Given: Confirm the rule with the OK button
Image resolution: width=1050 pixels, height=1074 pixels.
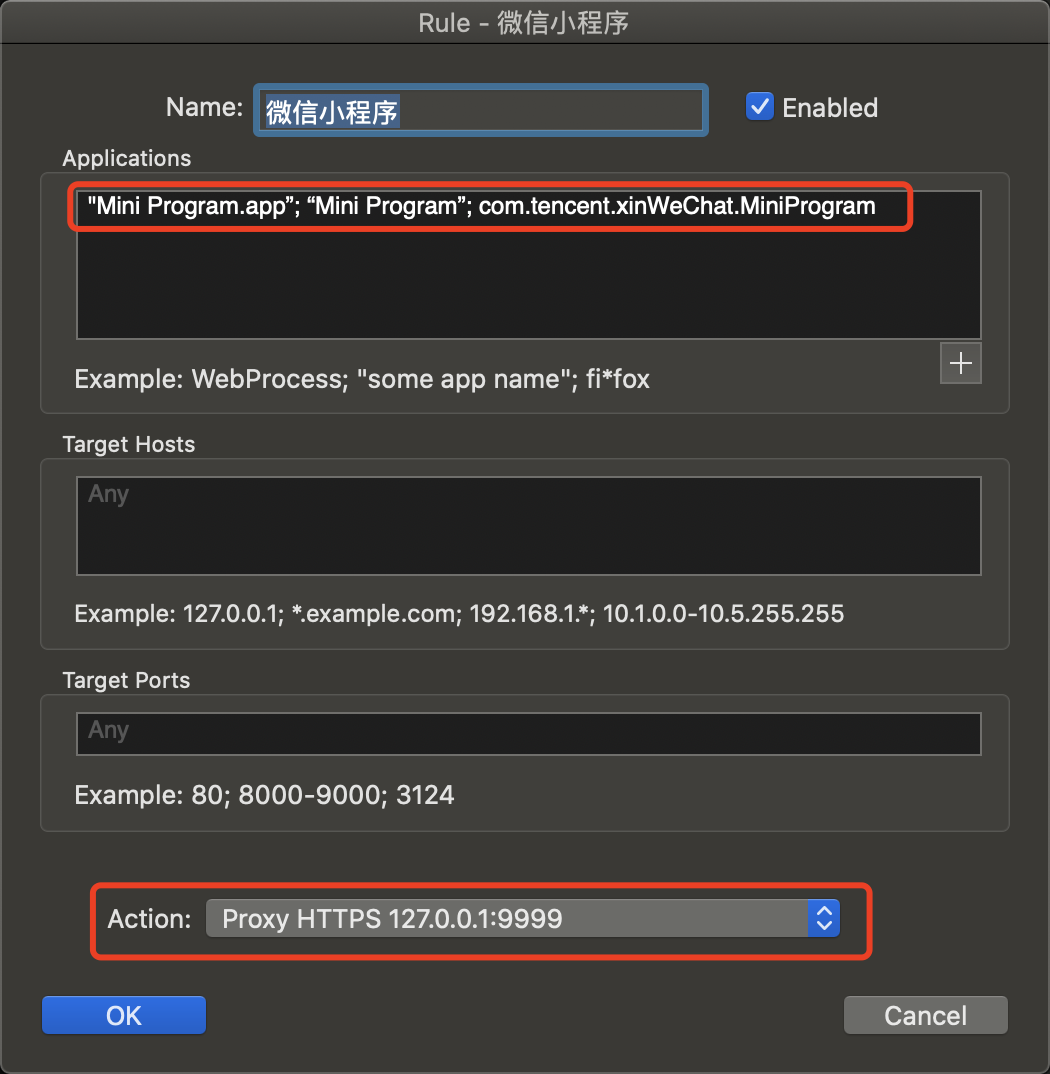Looking at the screenshot, I should coord(124,1015).
